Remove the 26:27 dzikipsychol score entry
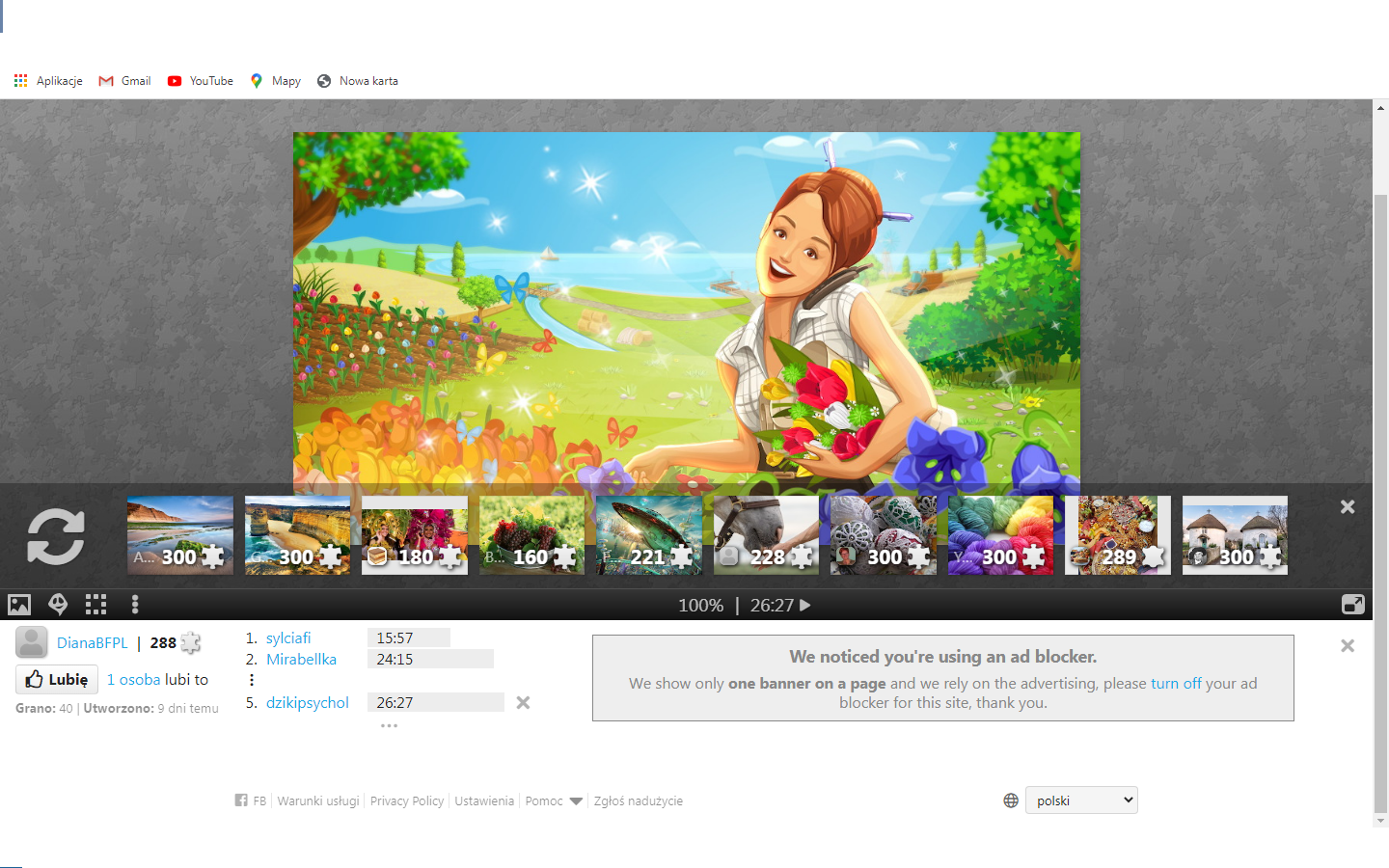 pos(523,703)
